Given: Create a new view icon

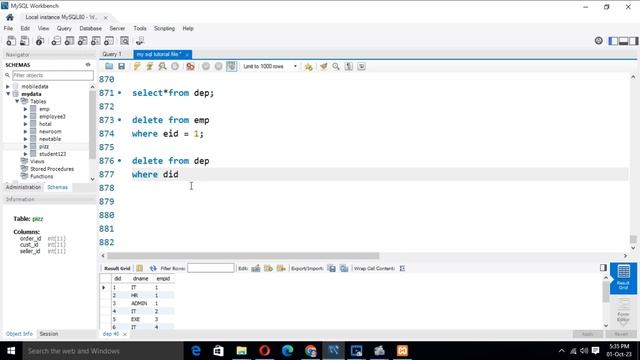Looking at the screenshot, I should (x=82, y=41).
